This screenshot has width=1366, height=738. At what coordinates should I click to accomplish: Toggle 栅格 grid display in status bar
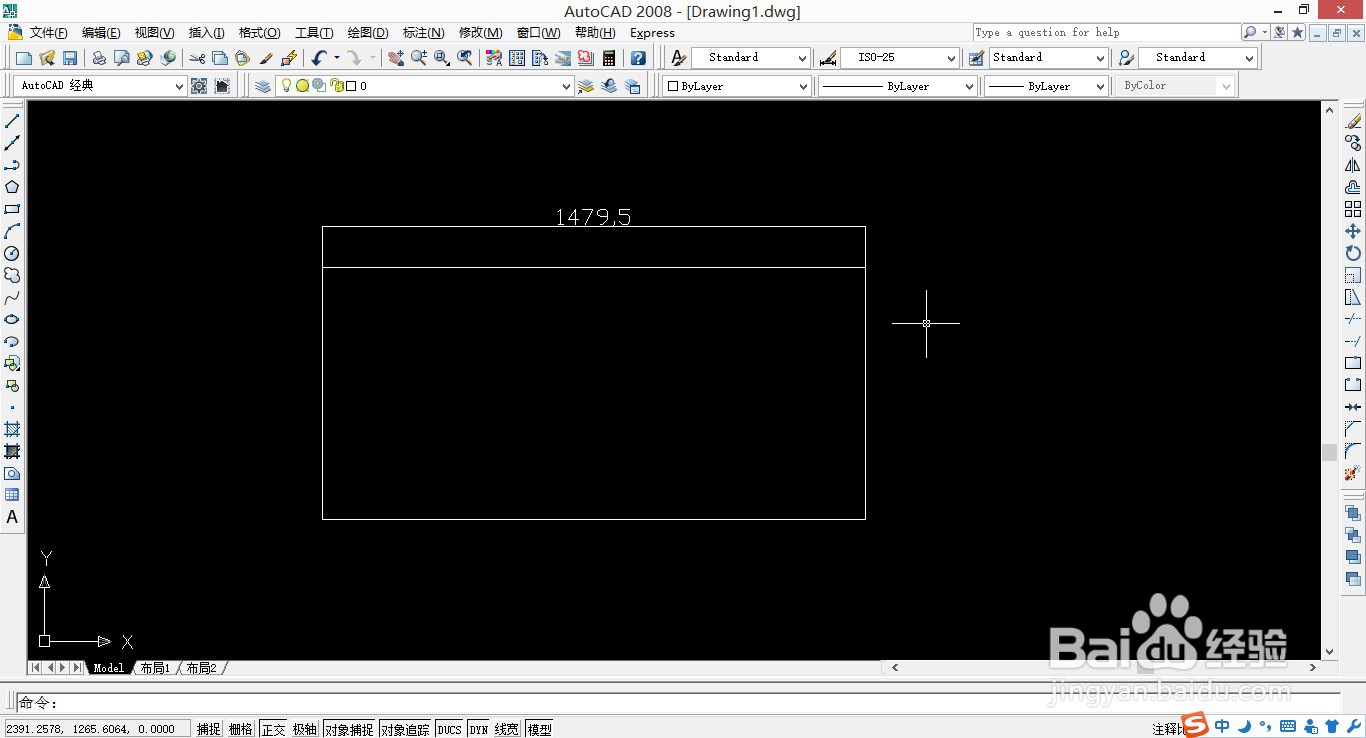click(241, 729)
